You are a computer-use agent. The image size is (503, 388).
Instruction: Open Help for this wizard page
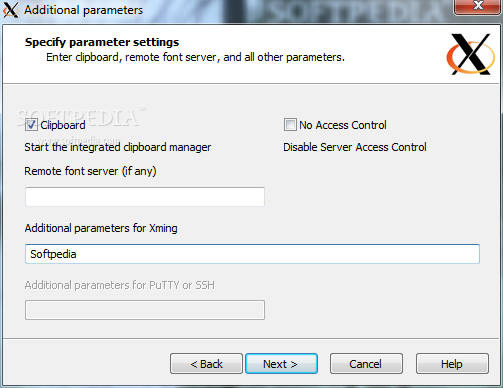click(x=452, y=364)
